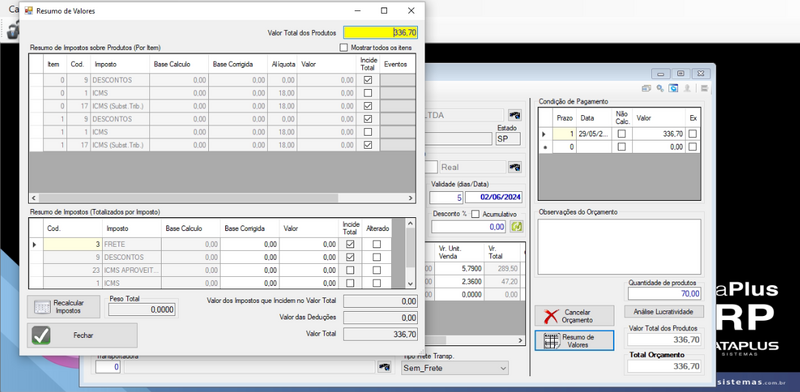800x392 pixels.
Task: Click Vr. Total column header
Action: (x=502, y=252)
